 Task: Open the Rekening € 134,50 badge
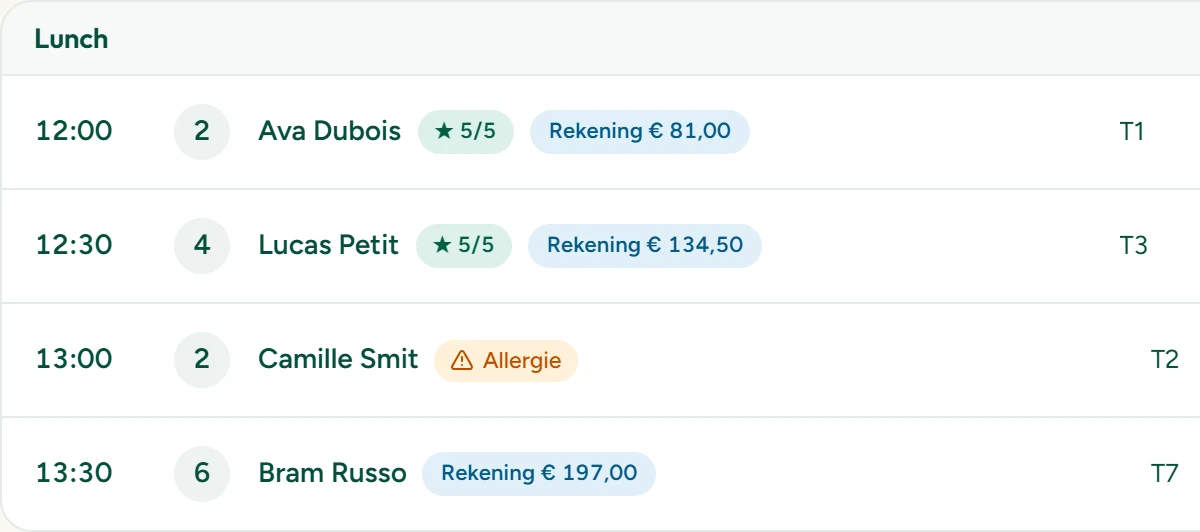coord(645,246)
